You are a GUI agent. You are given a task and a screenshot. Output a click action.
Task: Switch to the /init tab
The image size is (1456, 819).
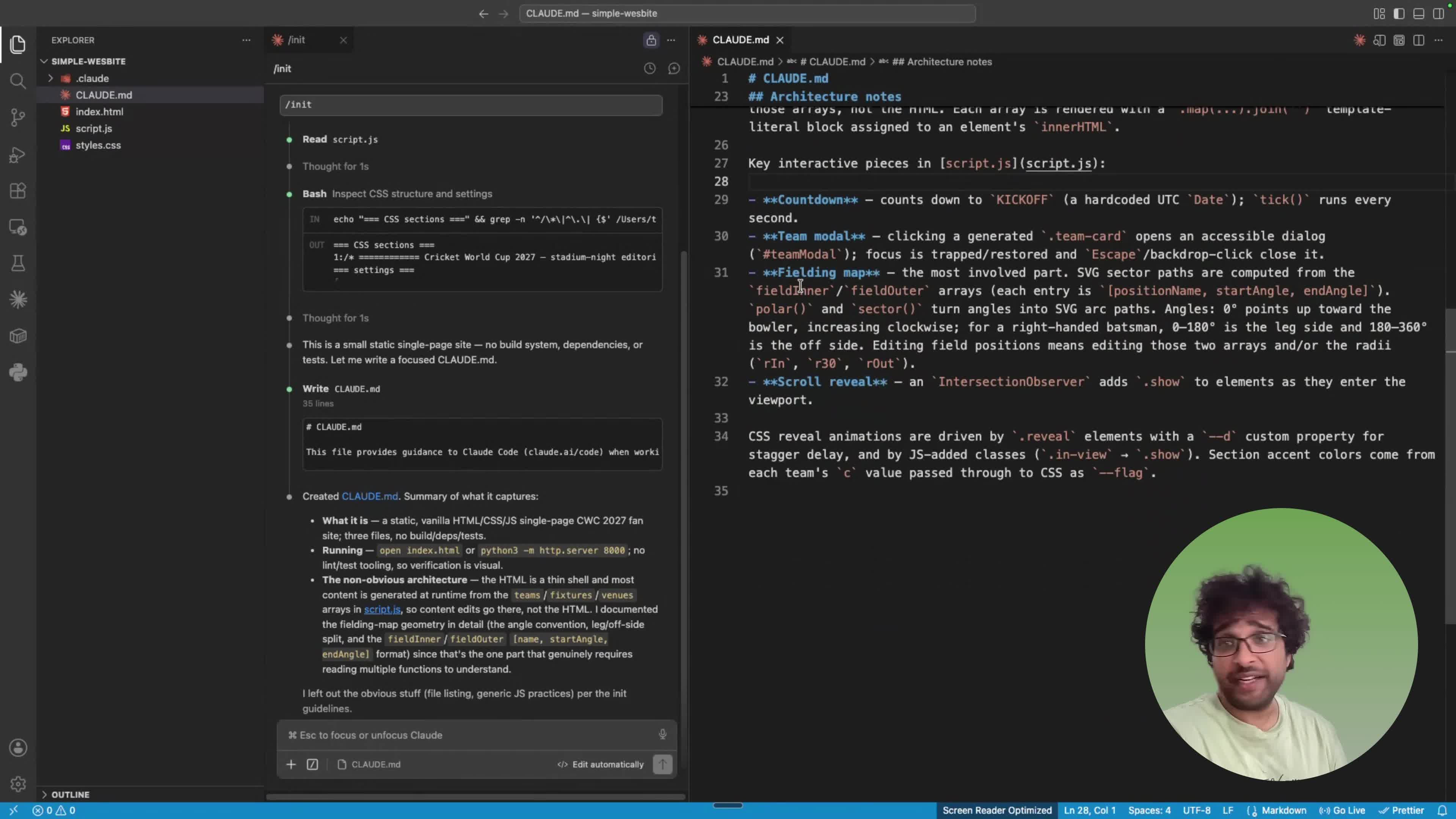[x=296, y=40]
